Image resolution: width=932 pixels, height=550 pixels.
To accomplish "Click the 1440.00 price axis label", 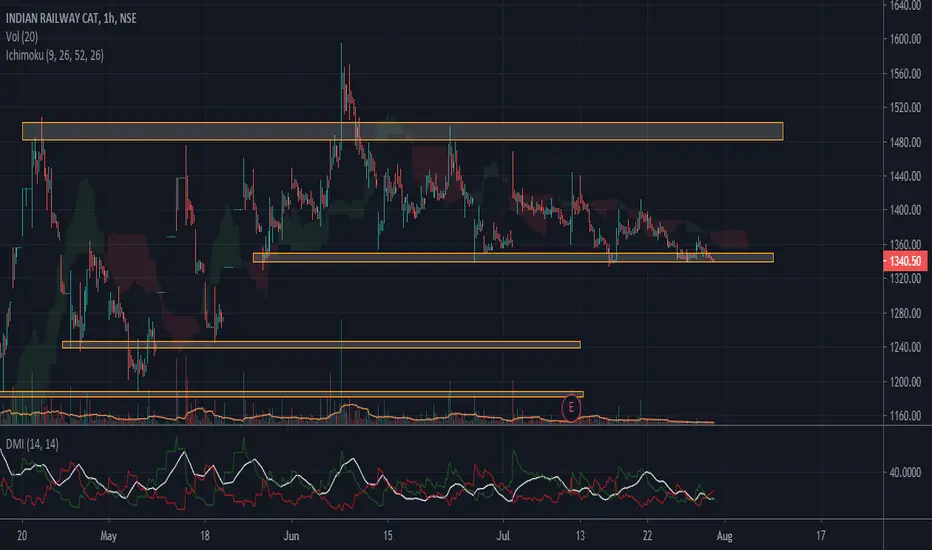I will coord(905,176).
